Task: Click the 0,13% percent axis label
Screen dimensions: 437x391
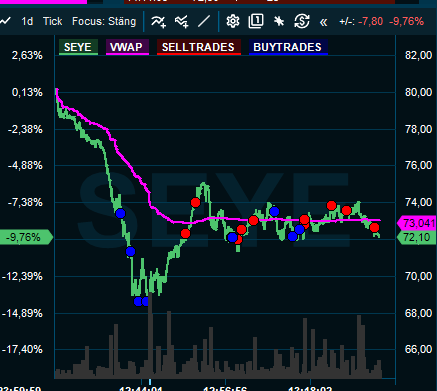Action: point(27,92)
